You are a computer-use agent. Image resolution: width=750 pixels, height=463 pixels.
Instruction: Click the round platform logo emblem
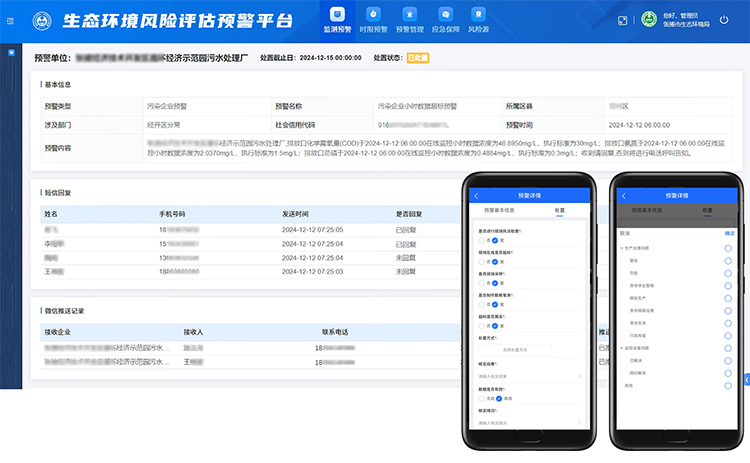[42, 21]
